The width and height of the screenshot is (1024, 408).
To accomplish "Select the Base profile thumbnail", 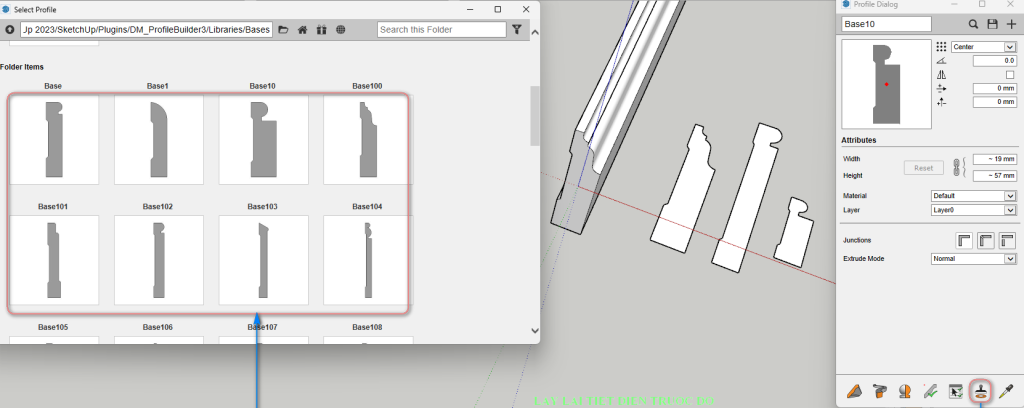I will [54, 140].
